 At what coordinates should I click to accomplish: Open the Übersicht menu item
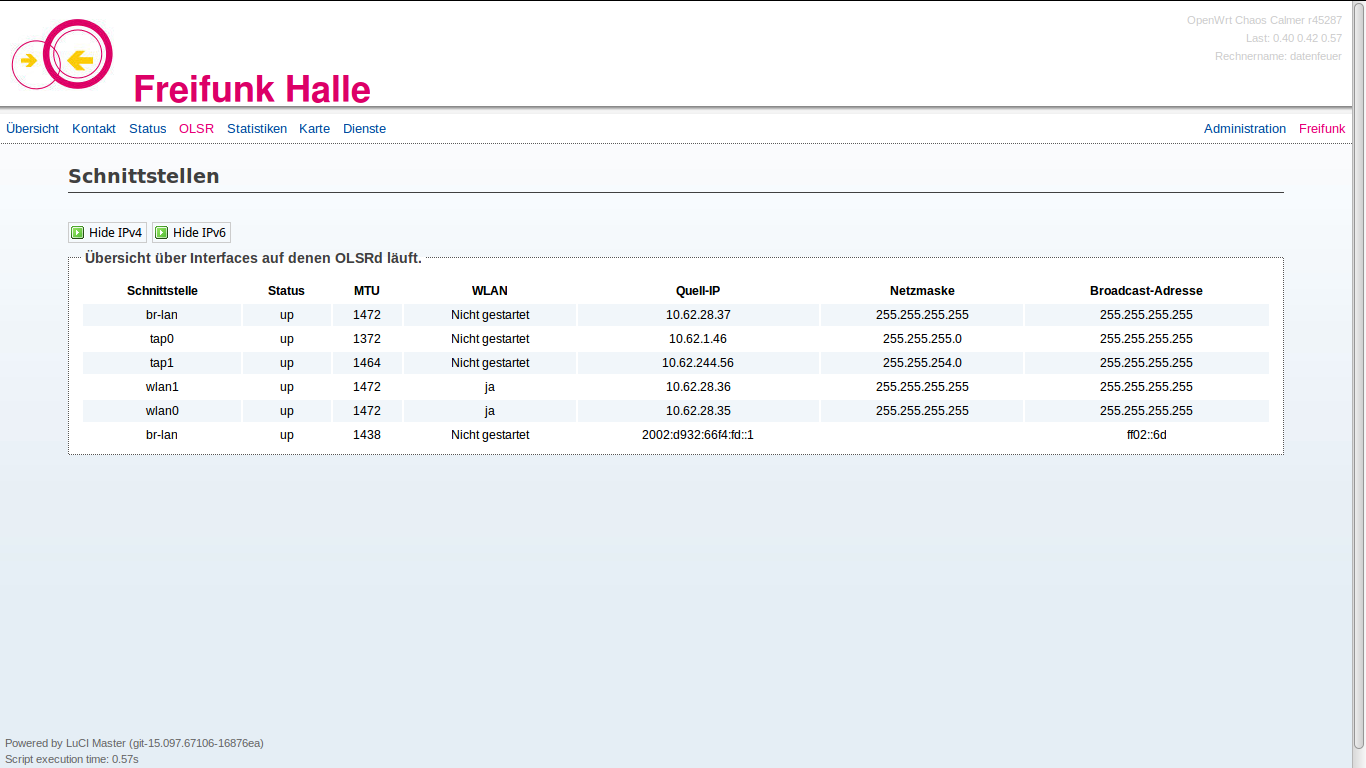coord(32,129)
